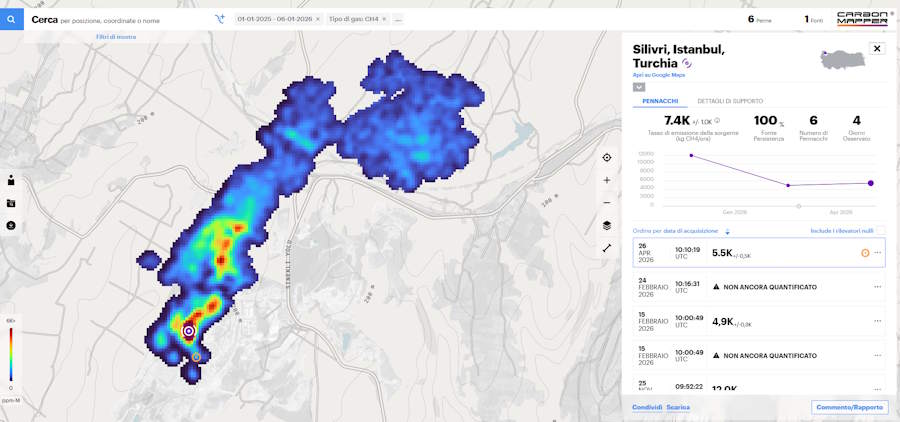This screenshot has height=422, width=900.
Task: Click the hollow marker on chart time axis
Action: pos(798,206)
